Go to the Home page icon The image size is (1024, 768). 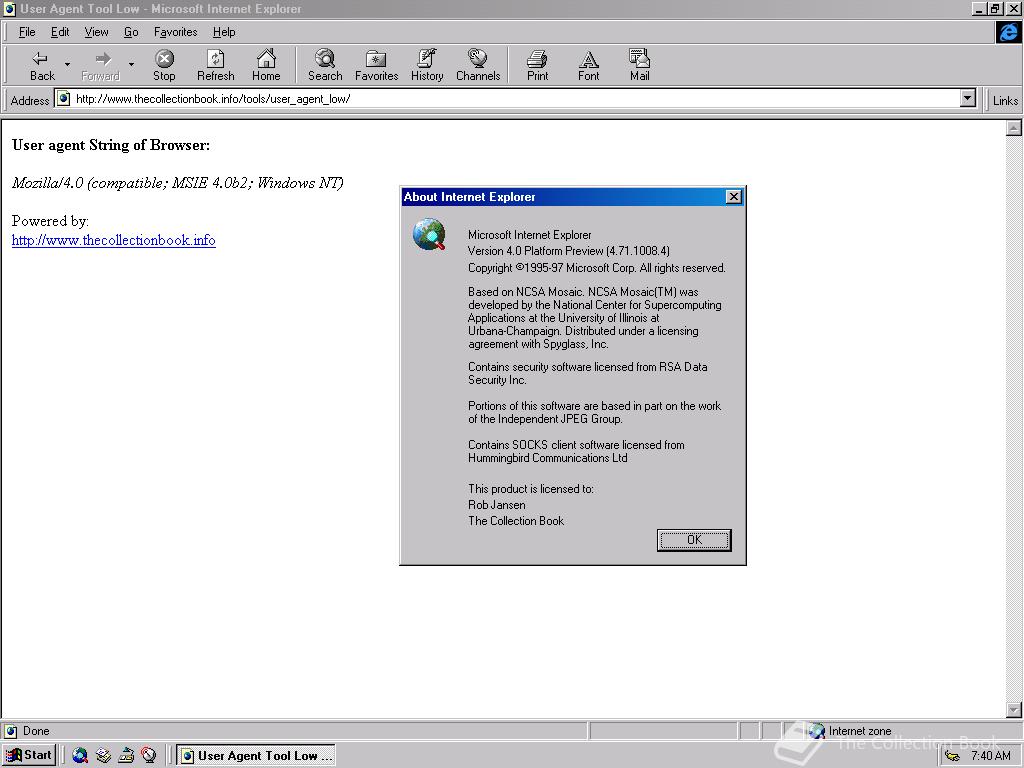pyautogui.click(x=266, y=65)
